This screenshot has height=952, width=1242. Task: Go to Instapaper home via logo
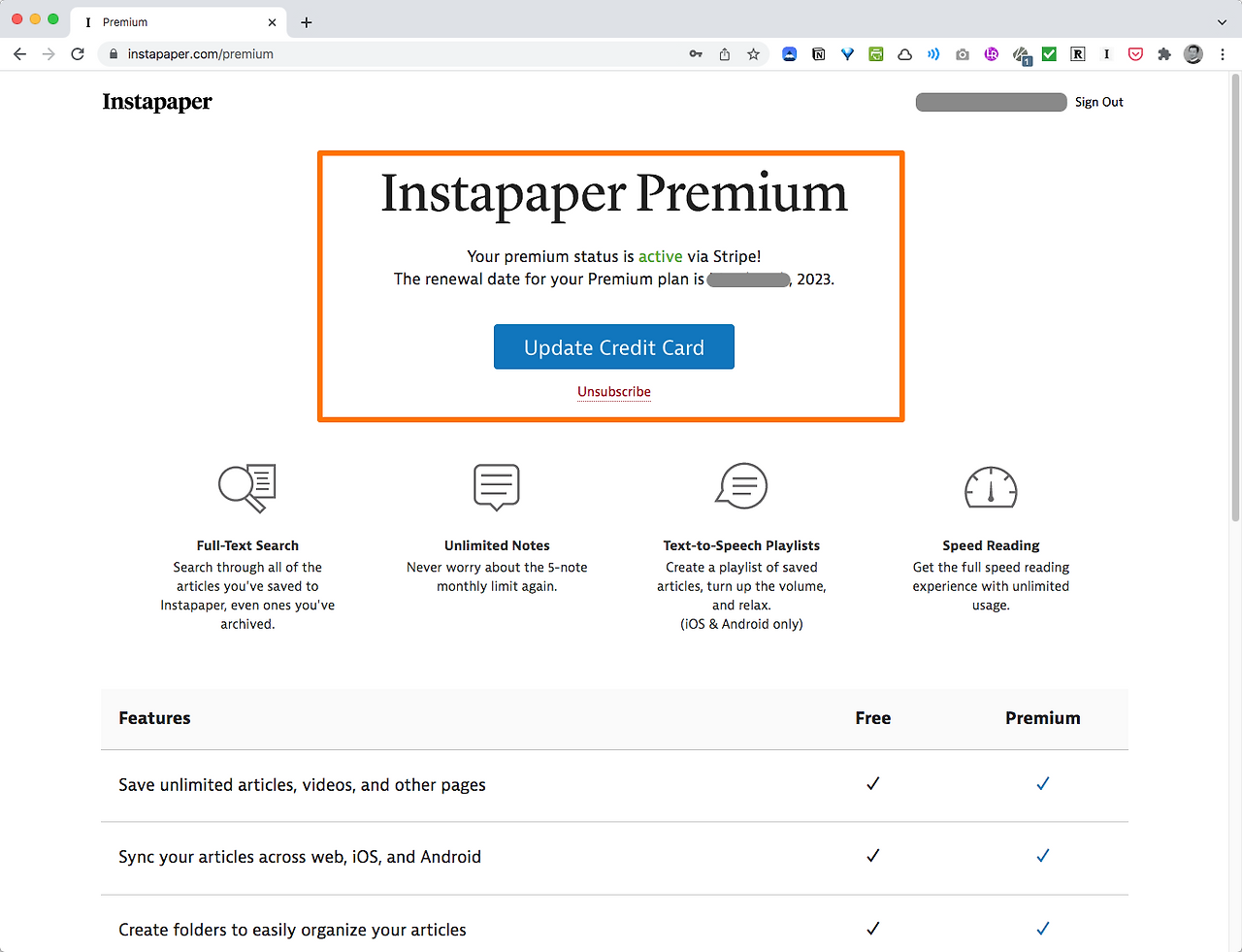pos(157,102)
